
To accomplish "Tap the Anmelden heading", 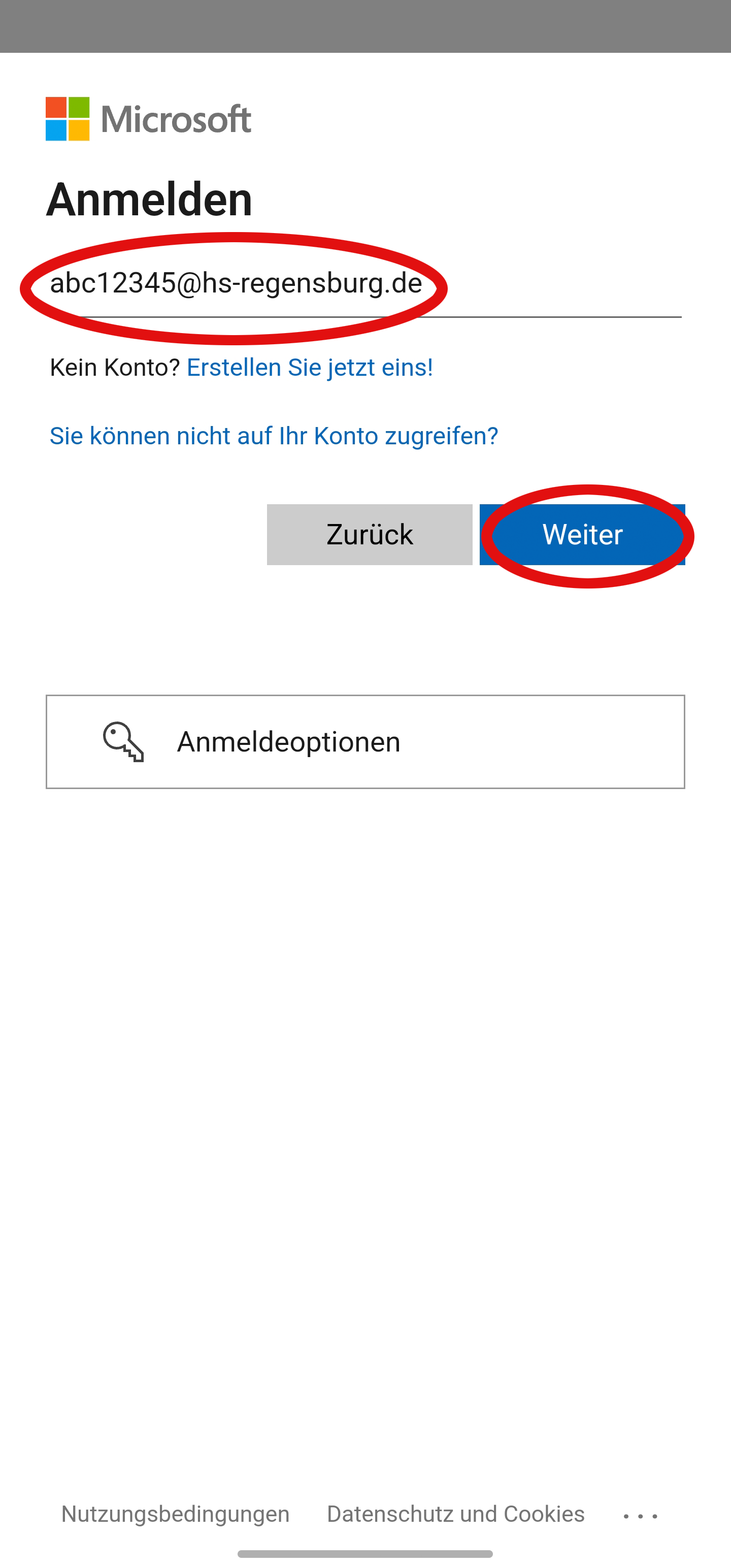I will pyautogui.click(x=149, y=199).
